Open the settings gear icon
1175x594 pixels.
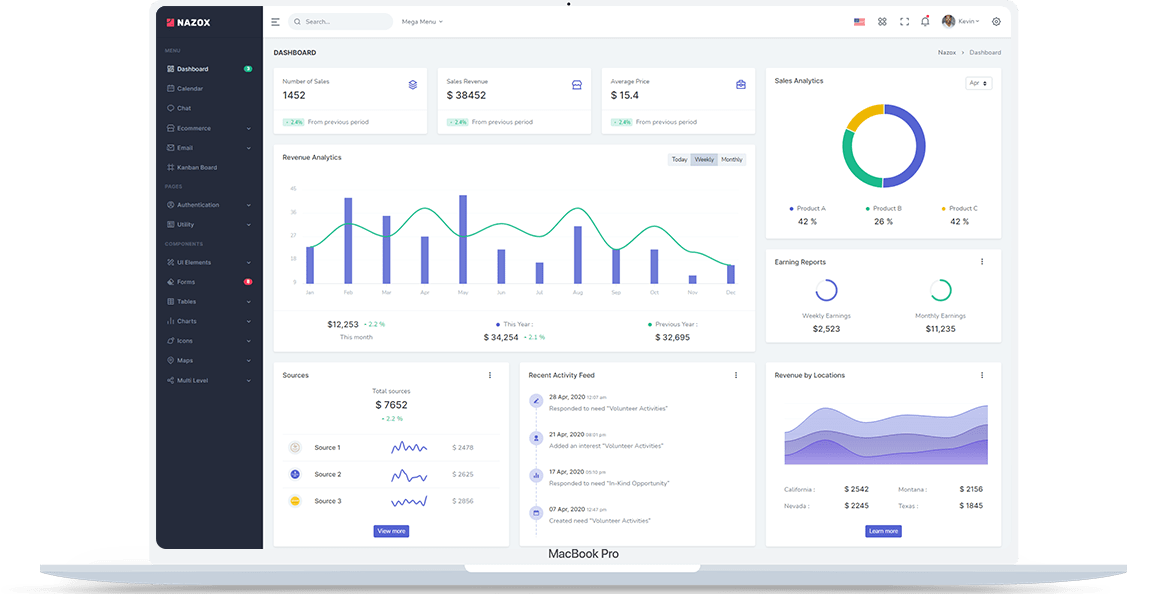point(996,22)
